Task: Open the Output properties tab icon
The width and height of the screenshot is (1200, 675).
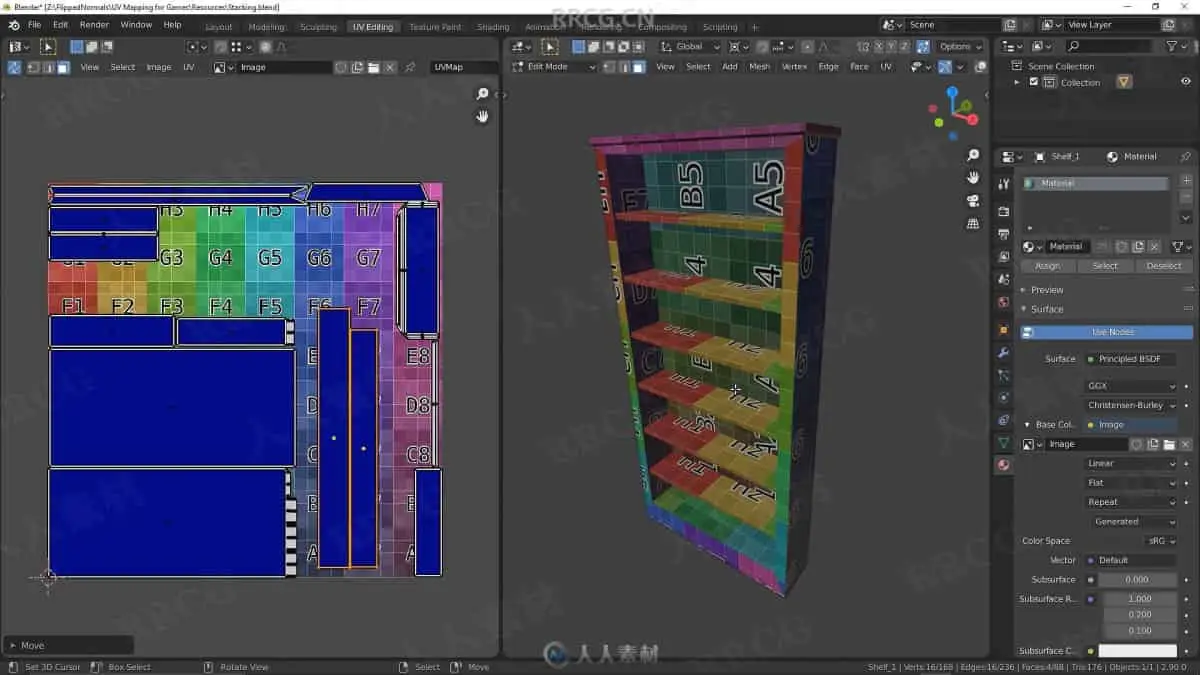Action: pos(1004,234)
